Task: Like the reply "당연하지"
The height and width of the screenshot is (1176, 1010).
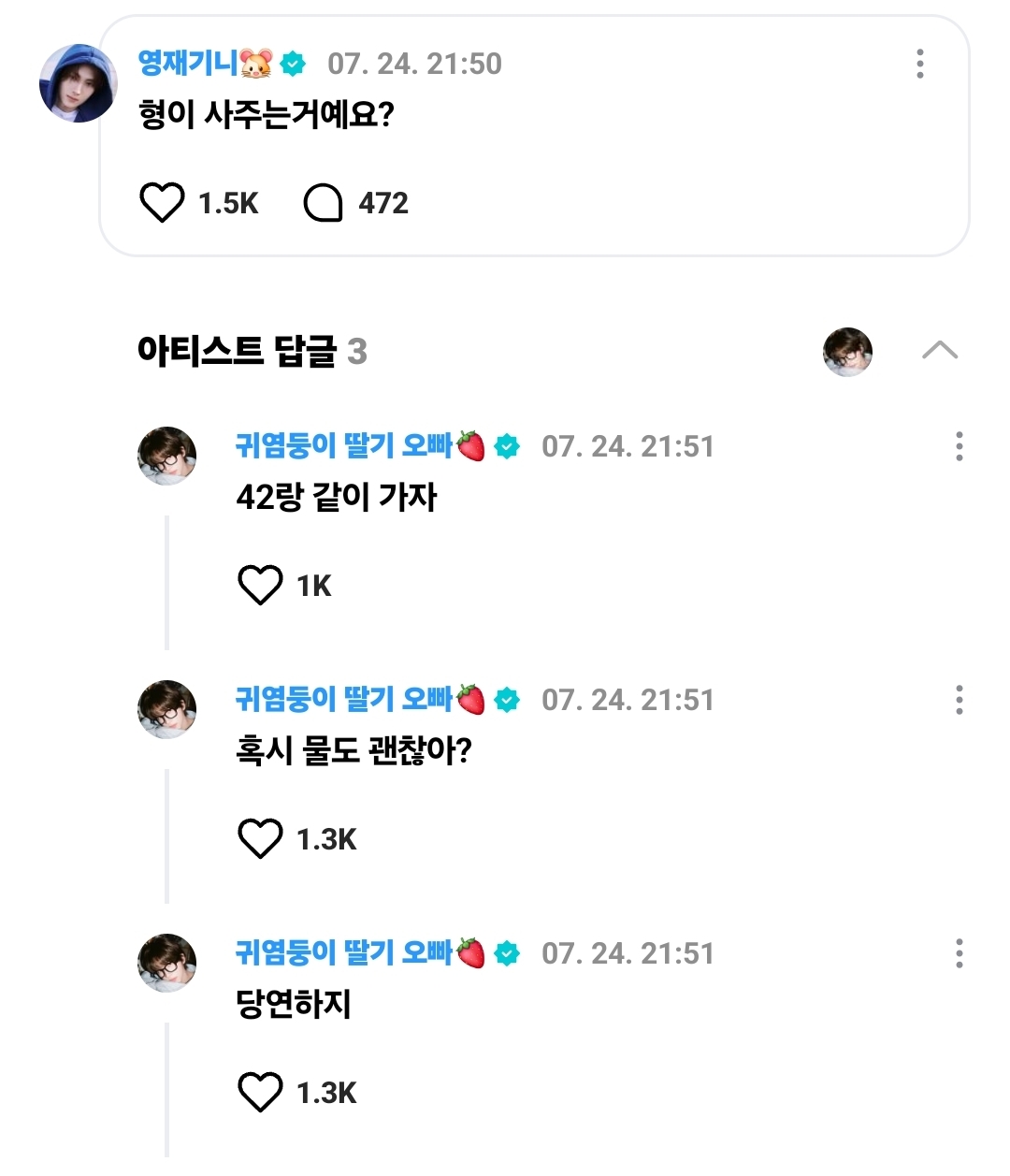Action: pos(260,1093)
